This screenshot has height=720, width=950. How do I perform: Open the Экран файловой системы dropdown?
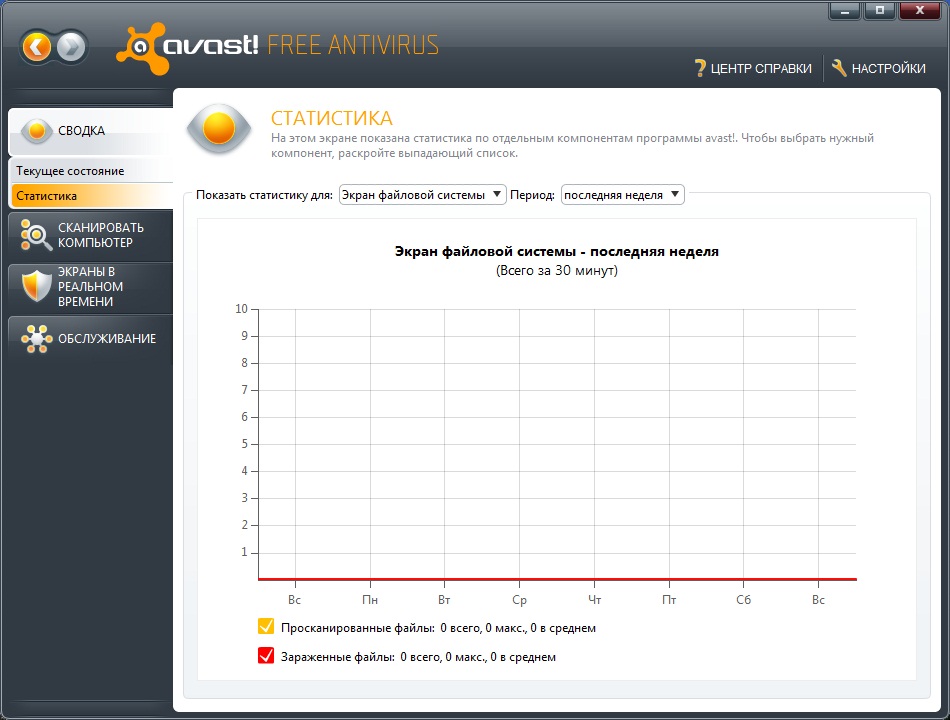(422, 195)
